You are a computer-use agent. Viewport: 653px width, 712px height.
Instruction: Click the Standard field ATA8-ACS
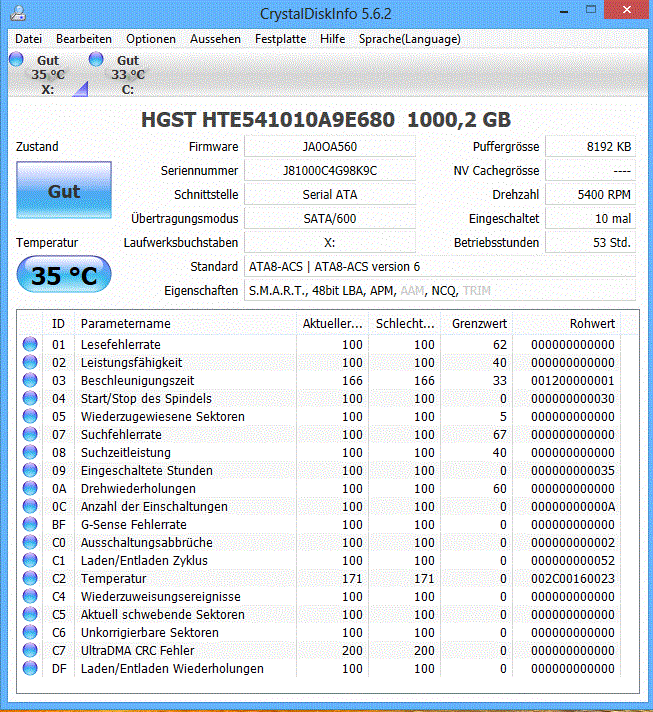tap(440, 267)
